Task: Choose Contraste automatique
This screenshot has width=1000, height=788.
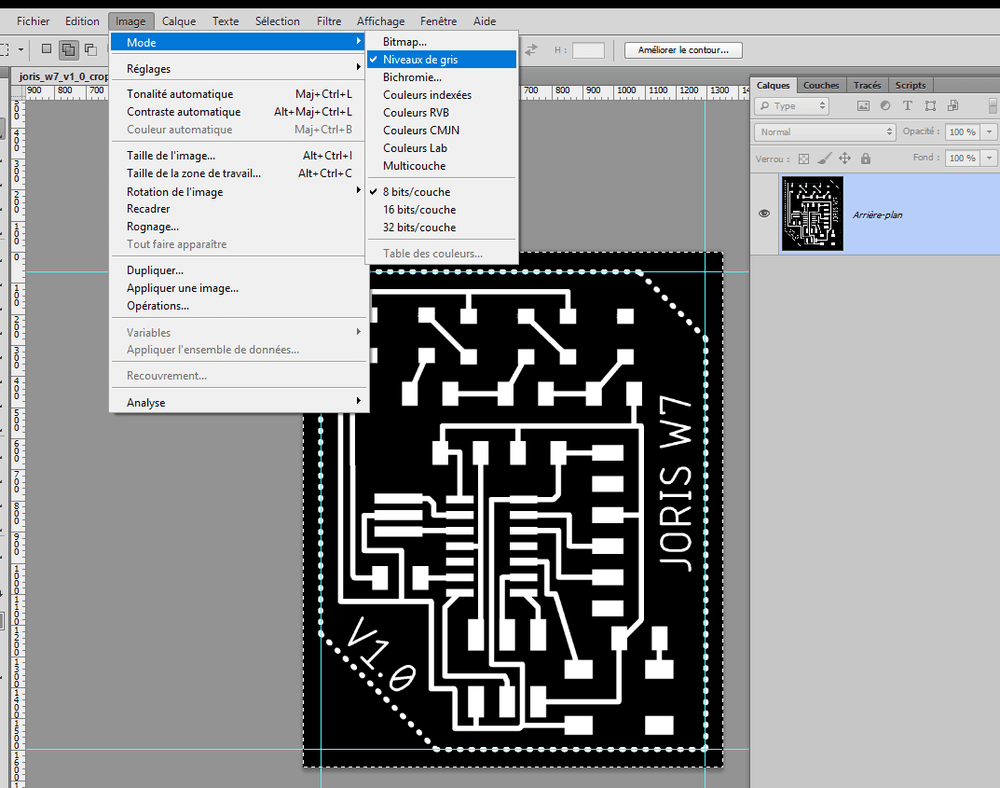Action: (239, 112)
